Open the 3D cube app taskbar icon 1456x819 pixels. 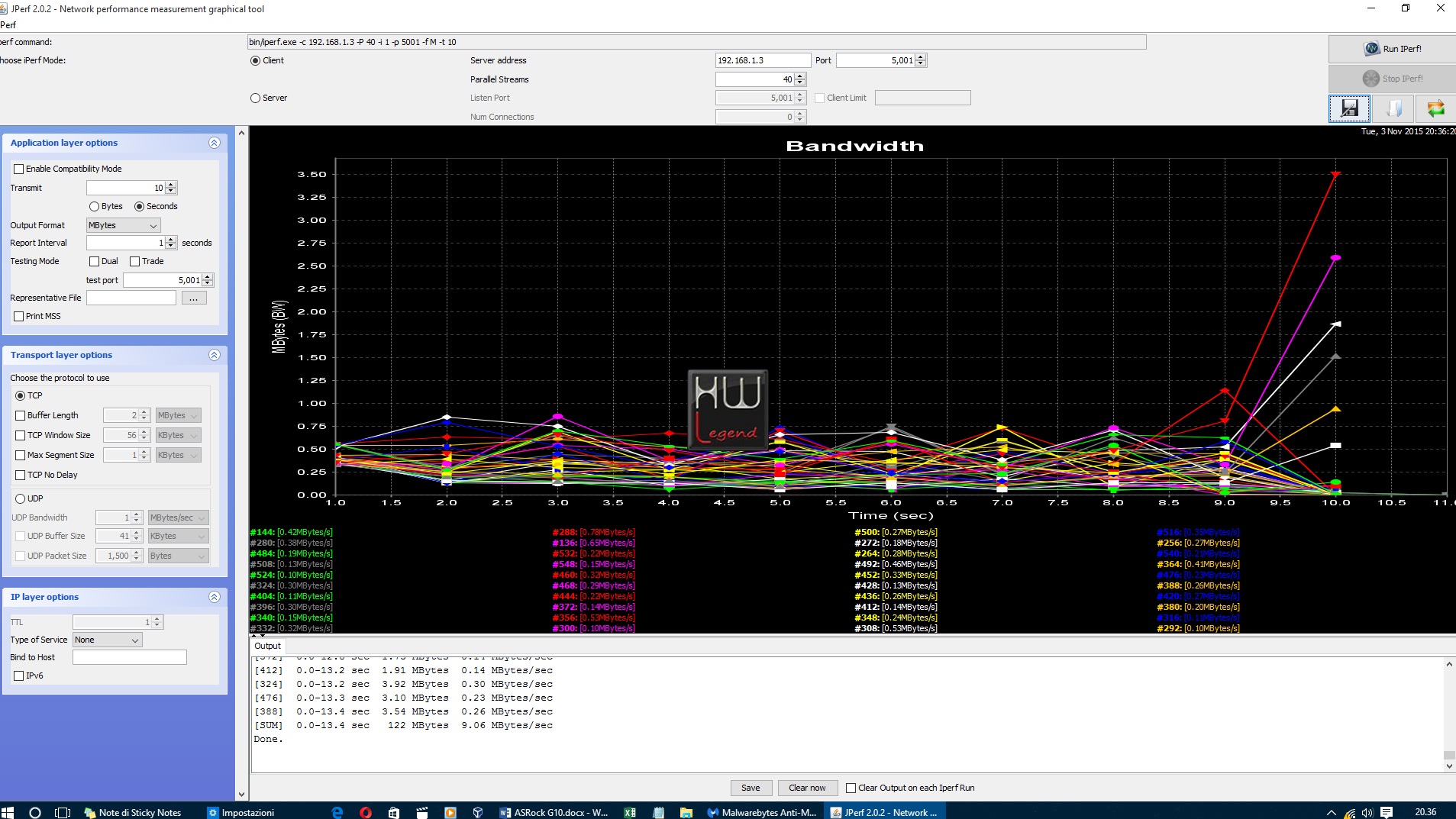(x=478, y=812)
